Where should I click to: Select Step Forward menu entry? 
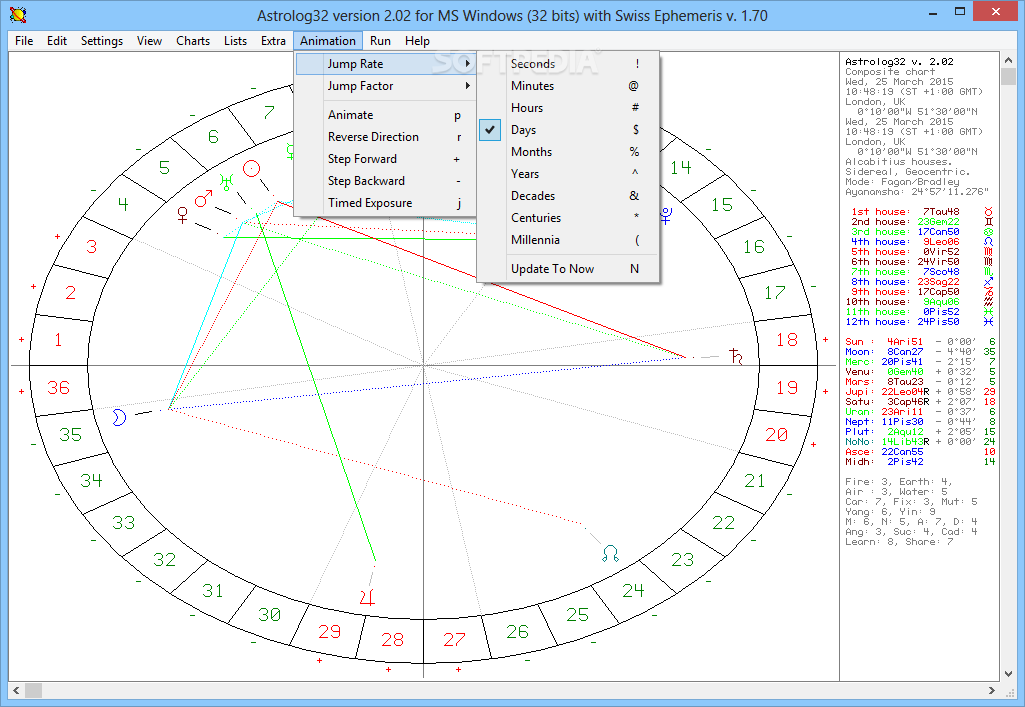pyautogui.click(x=386, y=159)
